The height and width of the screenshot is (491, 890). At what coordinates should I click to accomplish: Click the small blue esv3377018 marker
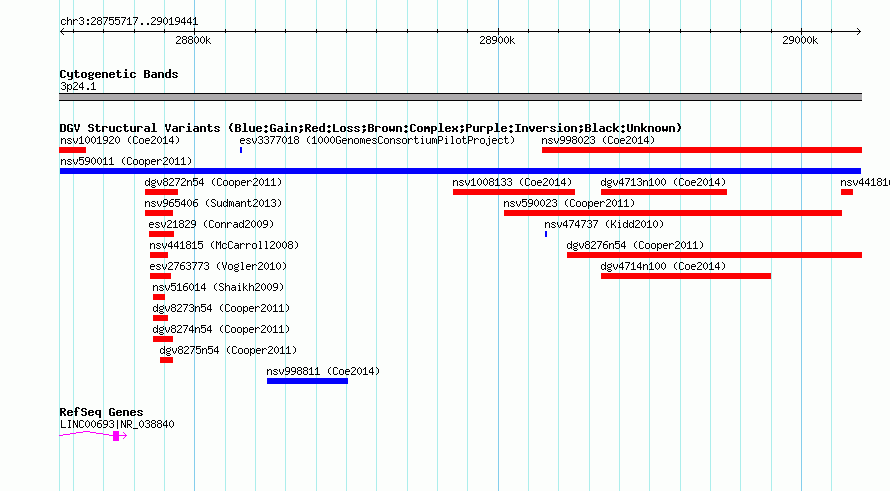[241, 150]
